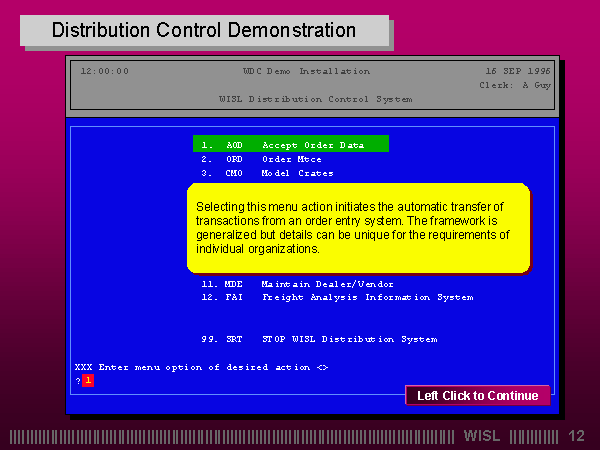Screen dimensions: 600x450
Task: Click the 16 SEP 1996 date text
Action: pyautogui.click(x=518, y=71)
